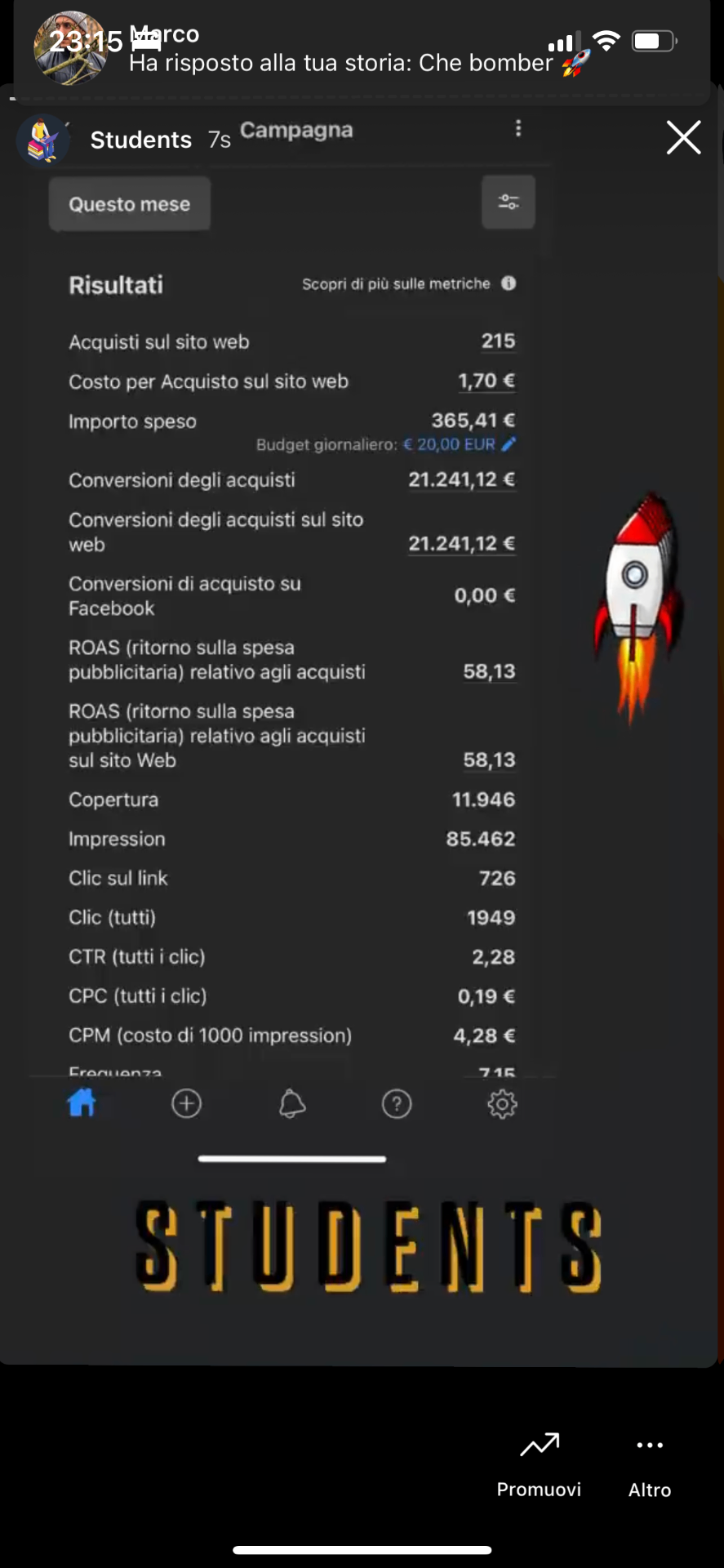Open the settings gear icon
Viewport: 724px width, 1568px height.
(x=502, y=1104)
